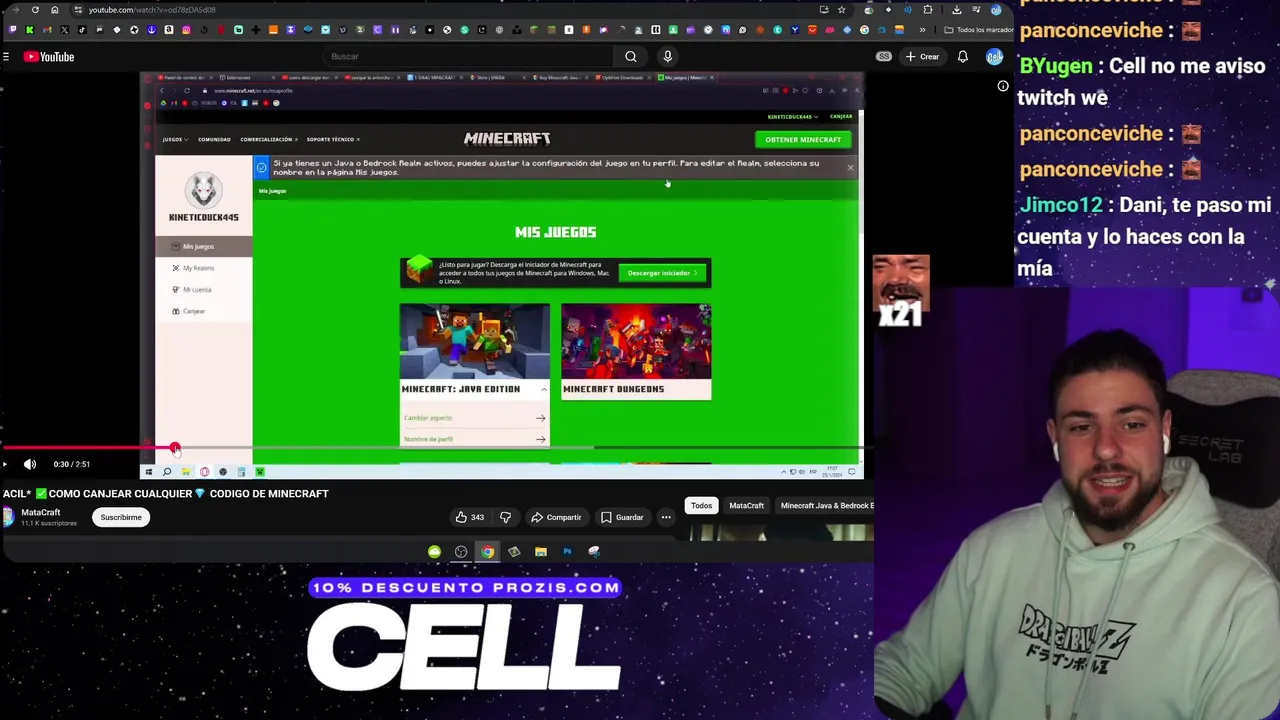This screenshot has width=1280, height=720.
Task: Go to YouTube home via logo
Action: pyautogui.click(x=49, y=57)
